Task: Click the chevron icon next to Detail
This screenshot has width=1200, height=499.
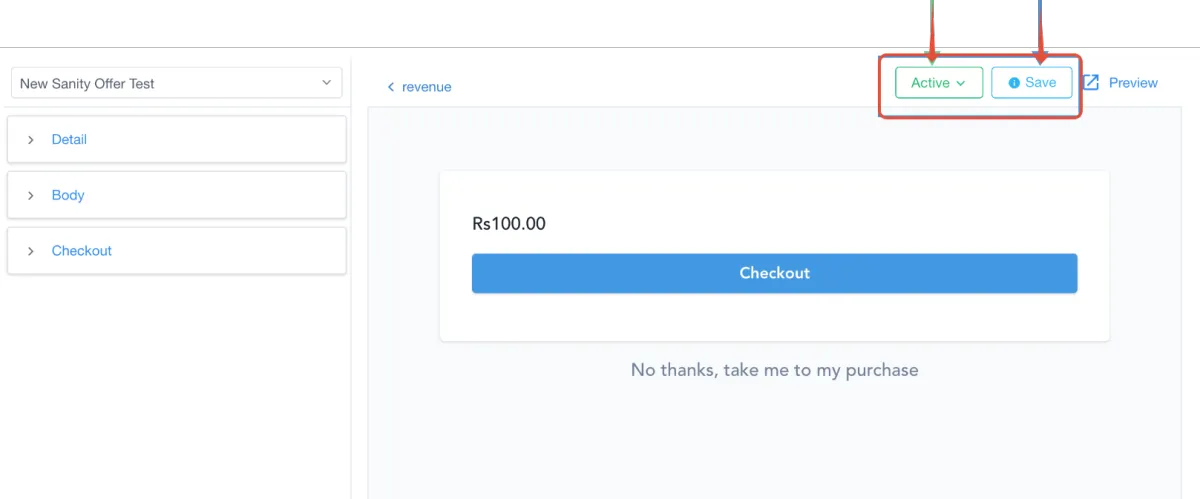Action: 31,140
